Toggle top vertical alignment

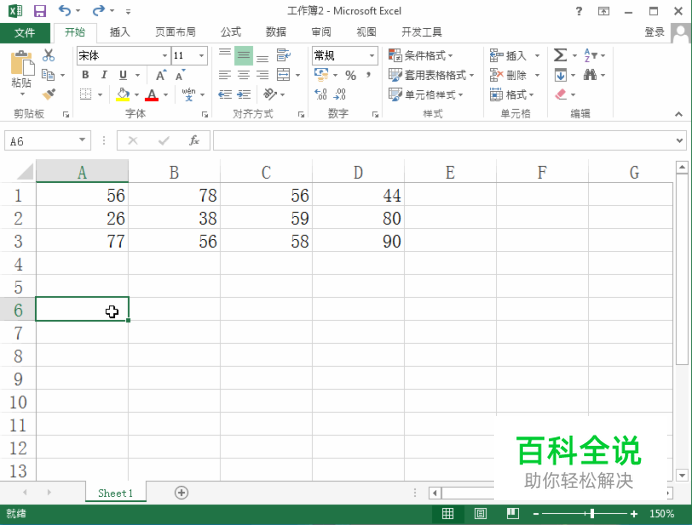point(225,55)
